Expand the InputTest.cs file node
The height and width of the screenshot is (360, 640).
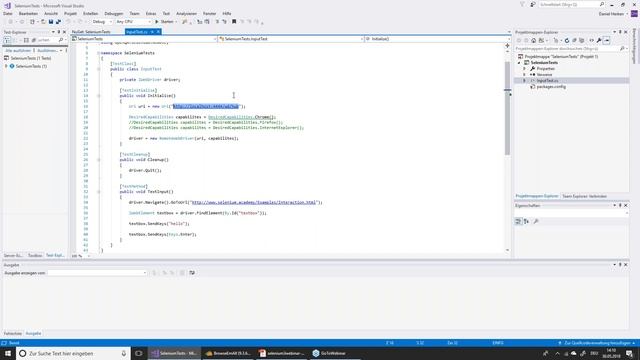[x=524, y=81]
